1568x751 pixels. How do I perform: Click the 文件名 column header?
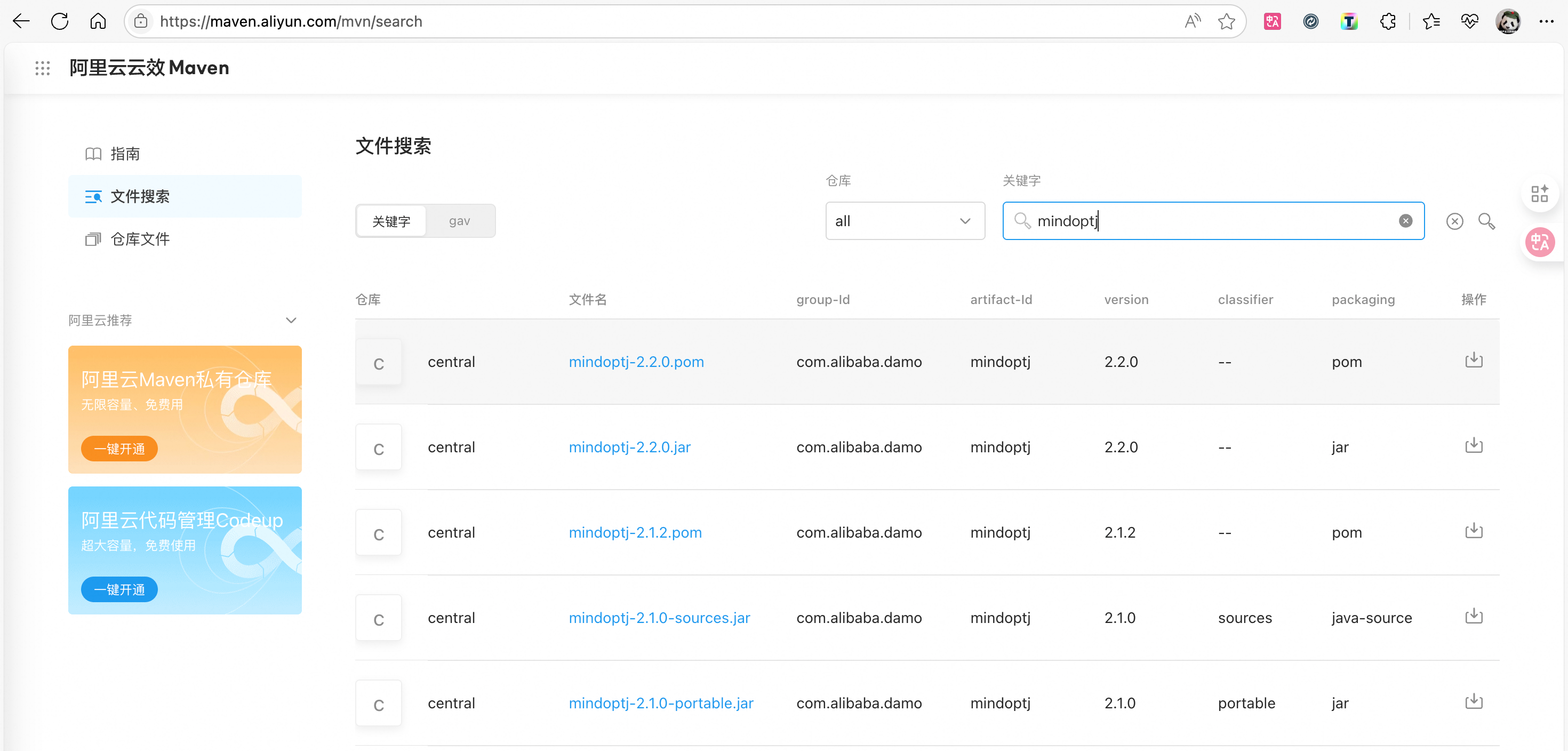(587, 299)
